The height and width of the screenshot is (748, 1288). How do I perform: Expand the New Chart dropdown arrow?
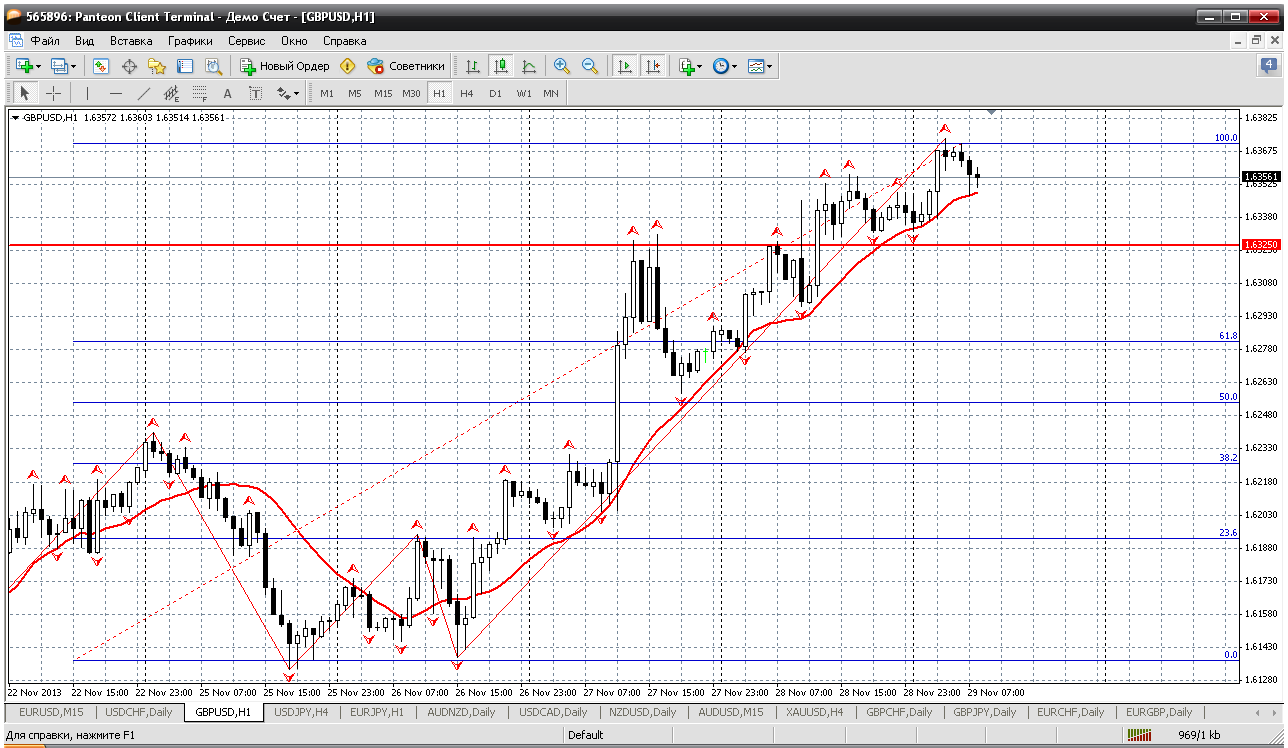coord(38,66)
